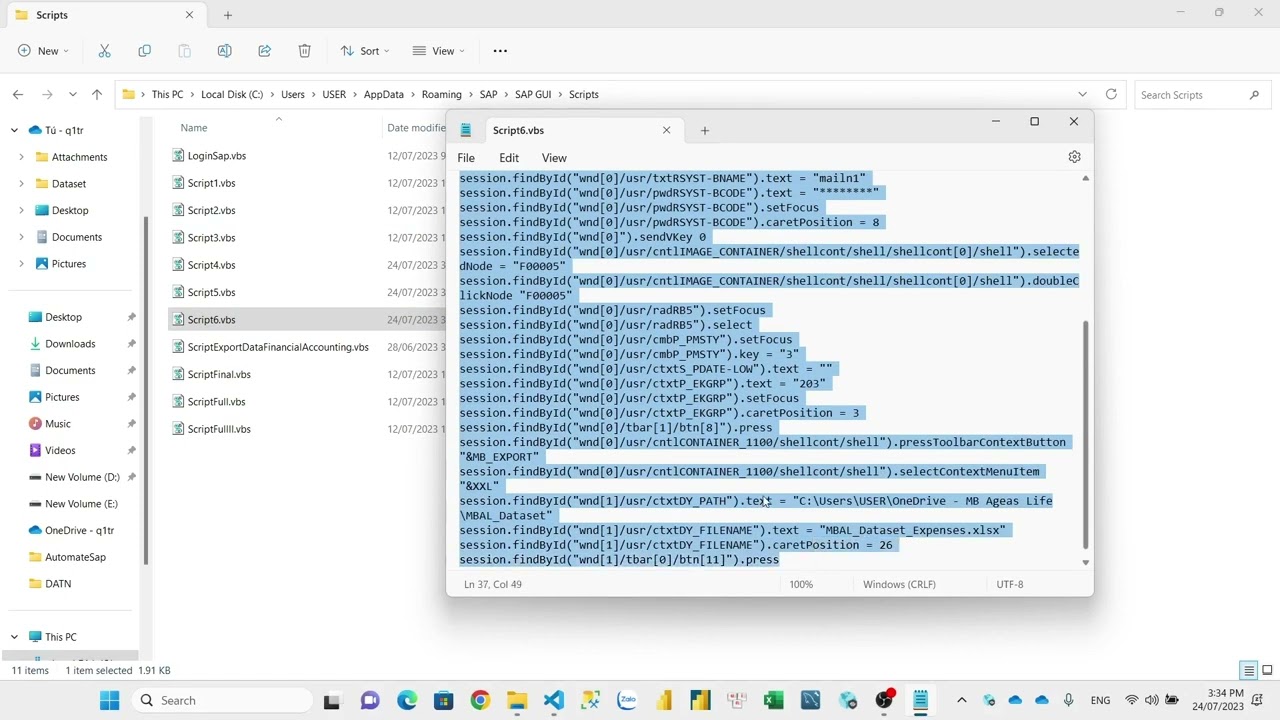Show hidden tray icons chevron
This screenshot has height=720, width=1280.
pos(961,700)
